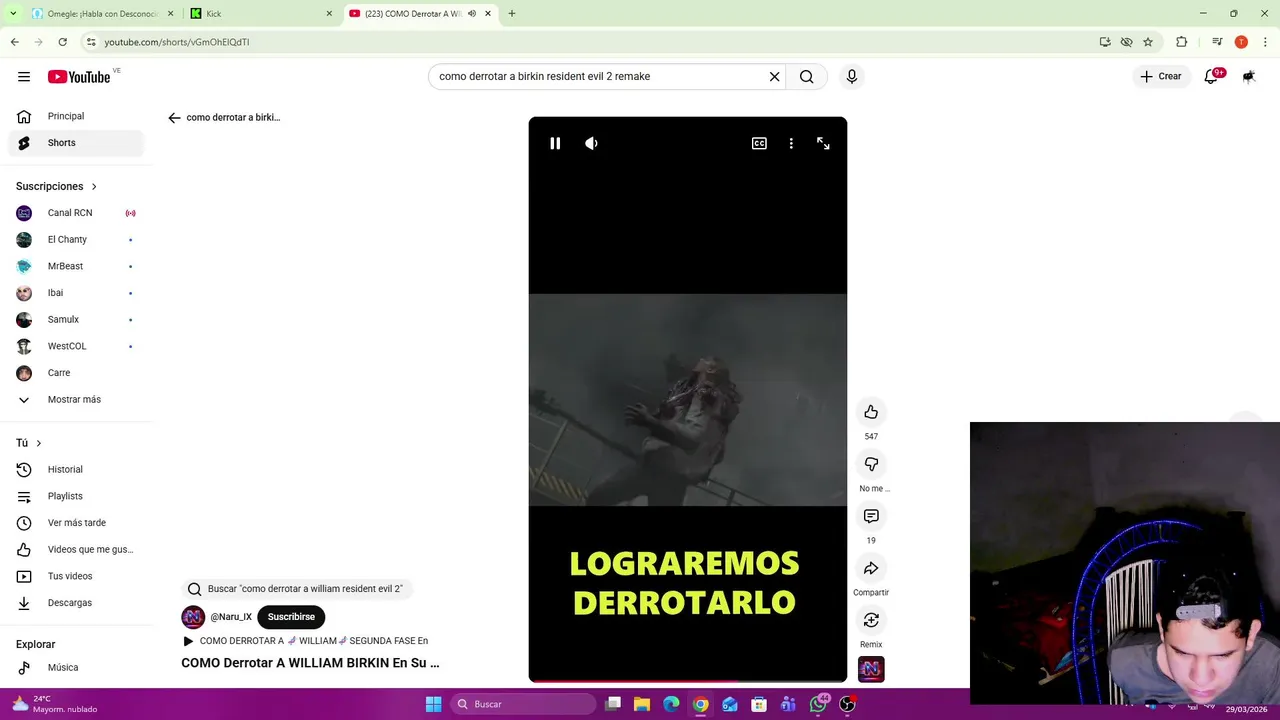Screen dimensions: 1280x720
Task: Click the Crear button
Action: (x=1161, y=76)
